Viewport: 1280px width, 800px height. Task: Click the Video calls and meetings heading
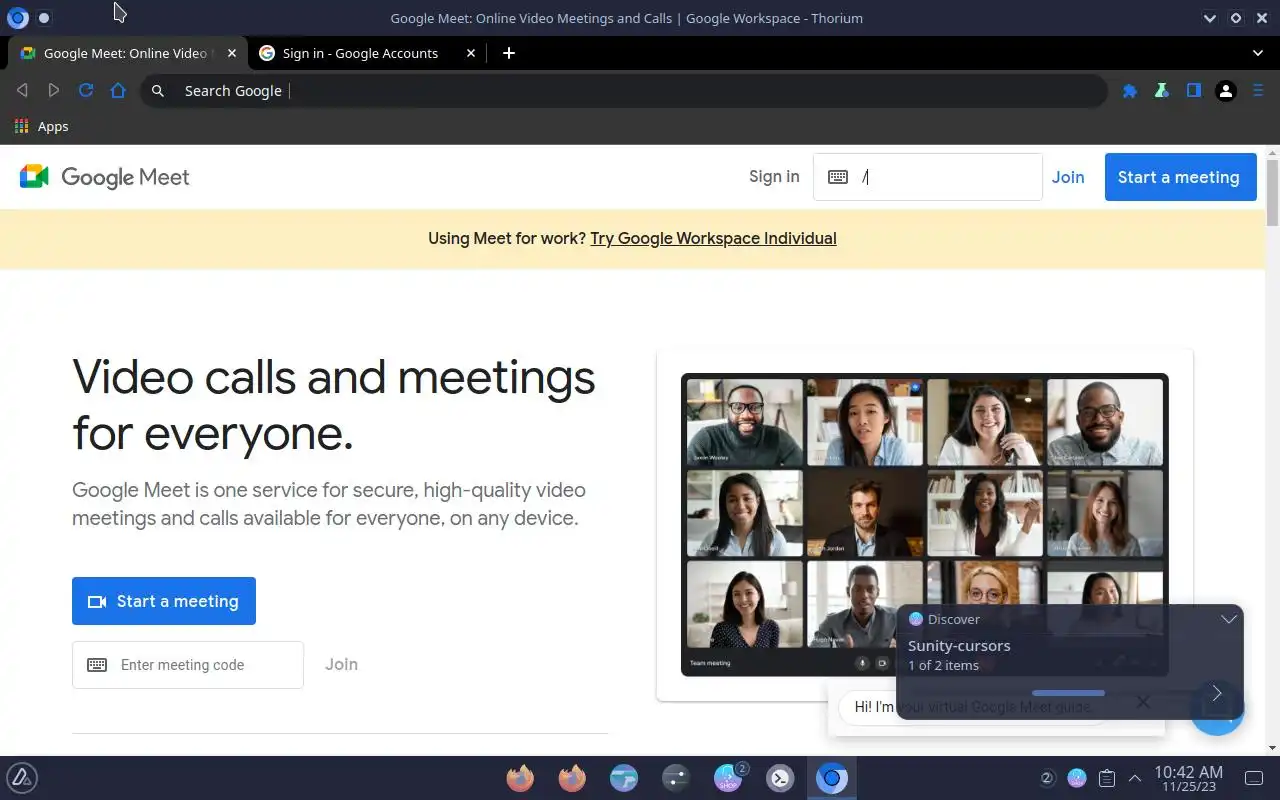[x=334, y=404]
